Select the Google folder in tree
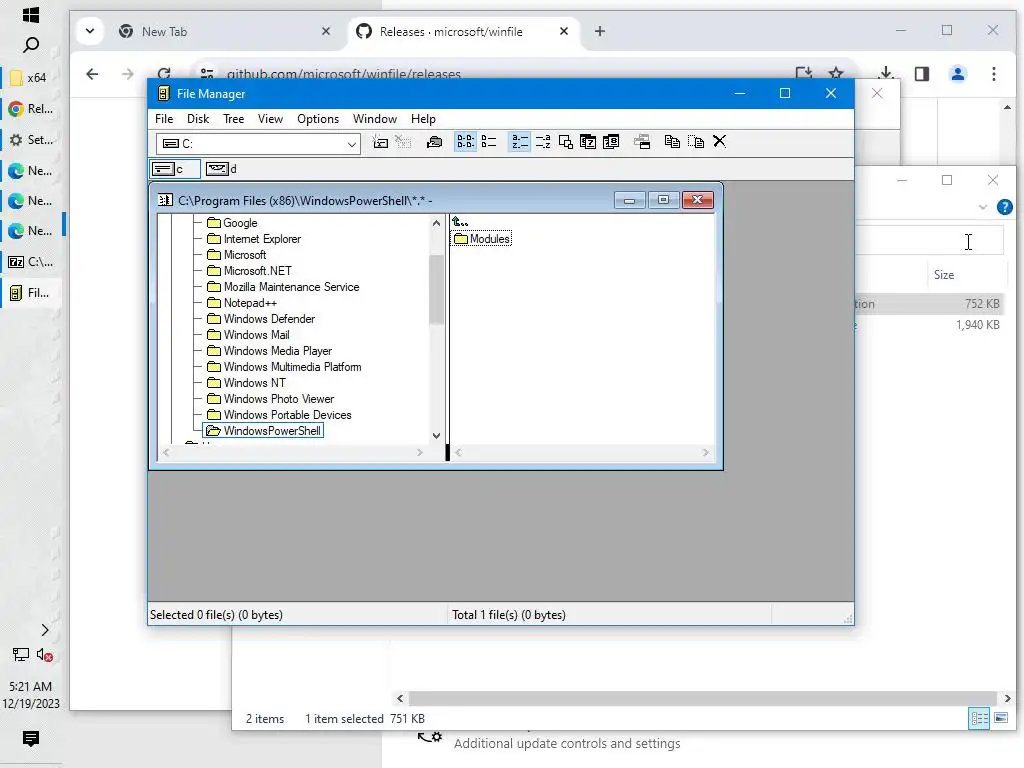Viewport: 1024px width, 768px height. (x=232, y=223)
